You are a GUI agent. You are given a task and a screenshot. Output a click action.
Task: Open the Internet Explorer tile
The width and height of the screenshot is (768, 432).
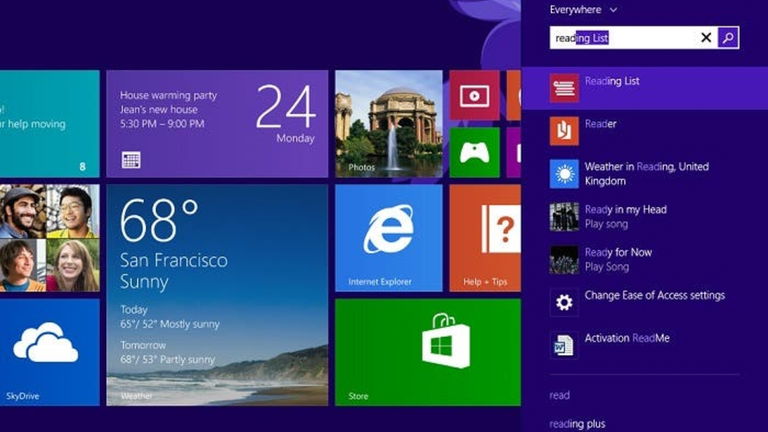pyautogui.click(x=388, y=238)
